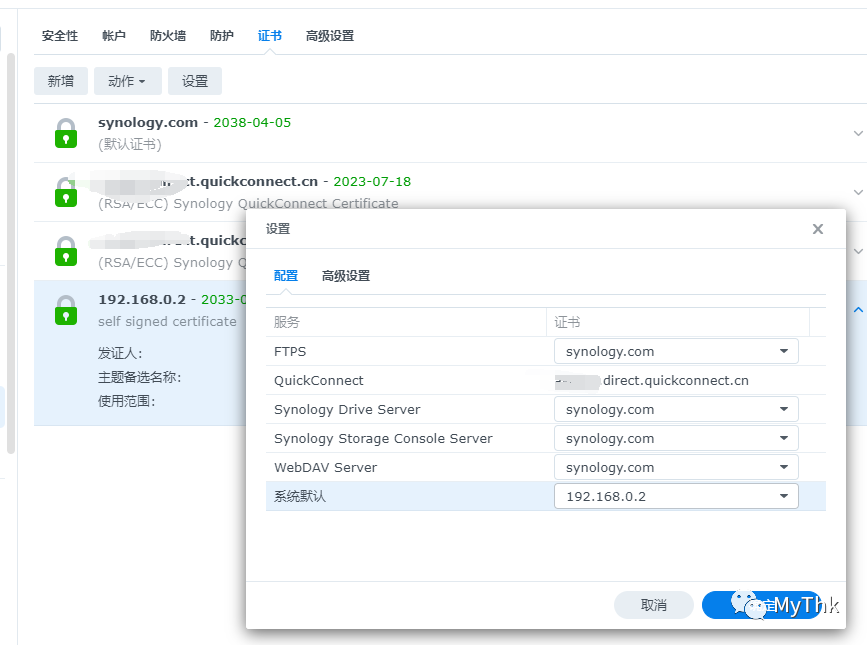
Task: Open 系统默认 certificate dropdown
Action: tap(676, 496)
